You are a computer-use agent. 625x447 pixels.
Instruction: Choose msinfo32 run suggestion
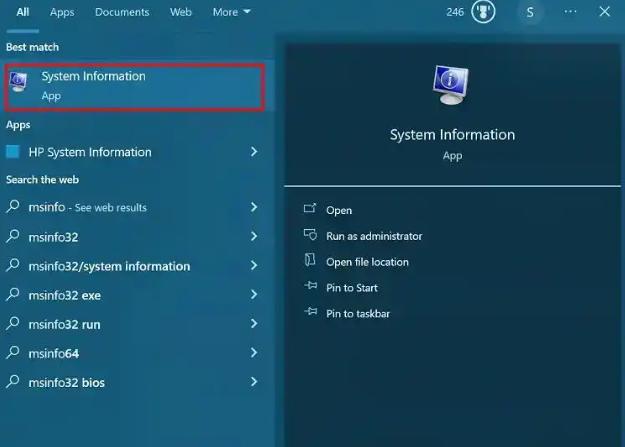point(65,325)
